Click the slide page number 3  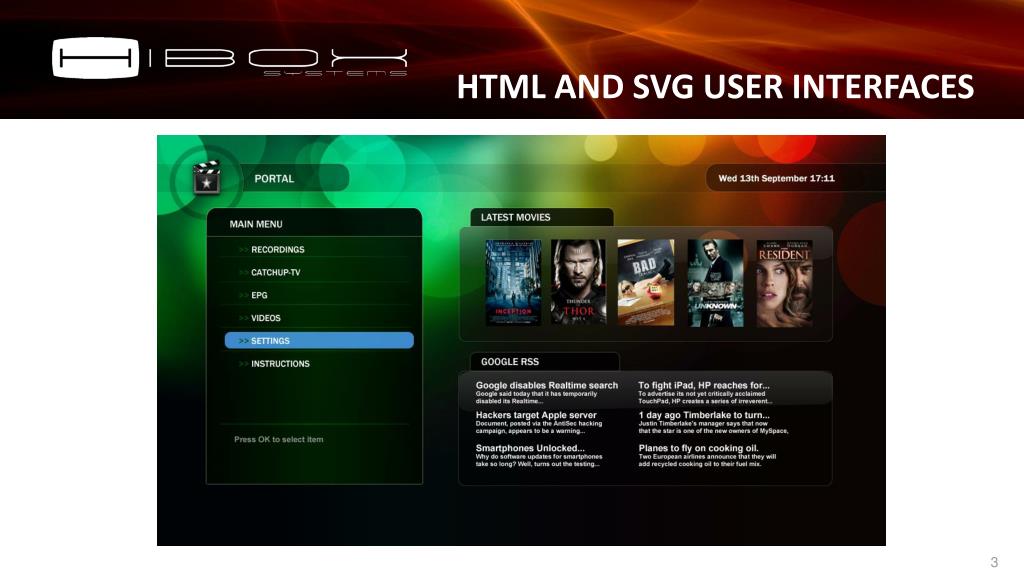[x=994, y=562]
